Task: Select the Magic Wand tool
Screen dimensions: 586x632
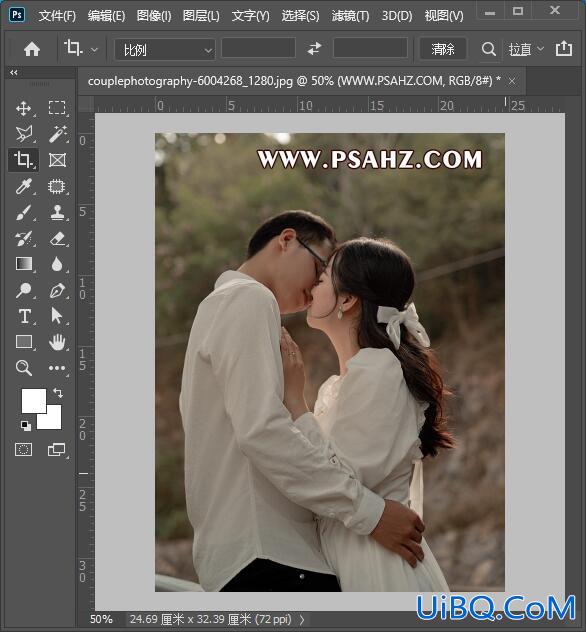Action: coord(57,134)
